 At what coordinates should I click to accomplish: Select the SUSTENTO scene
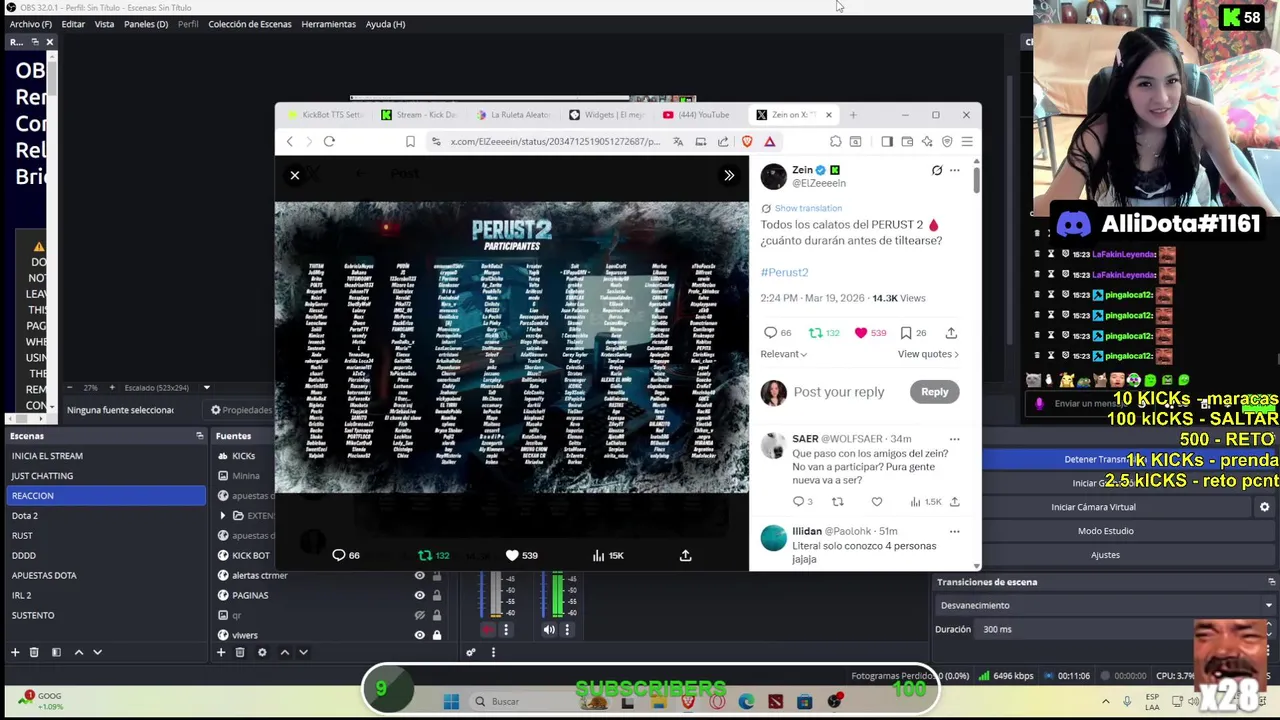pos(104,616)
